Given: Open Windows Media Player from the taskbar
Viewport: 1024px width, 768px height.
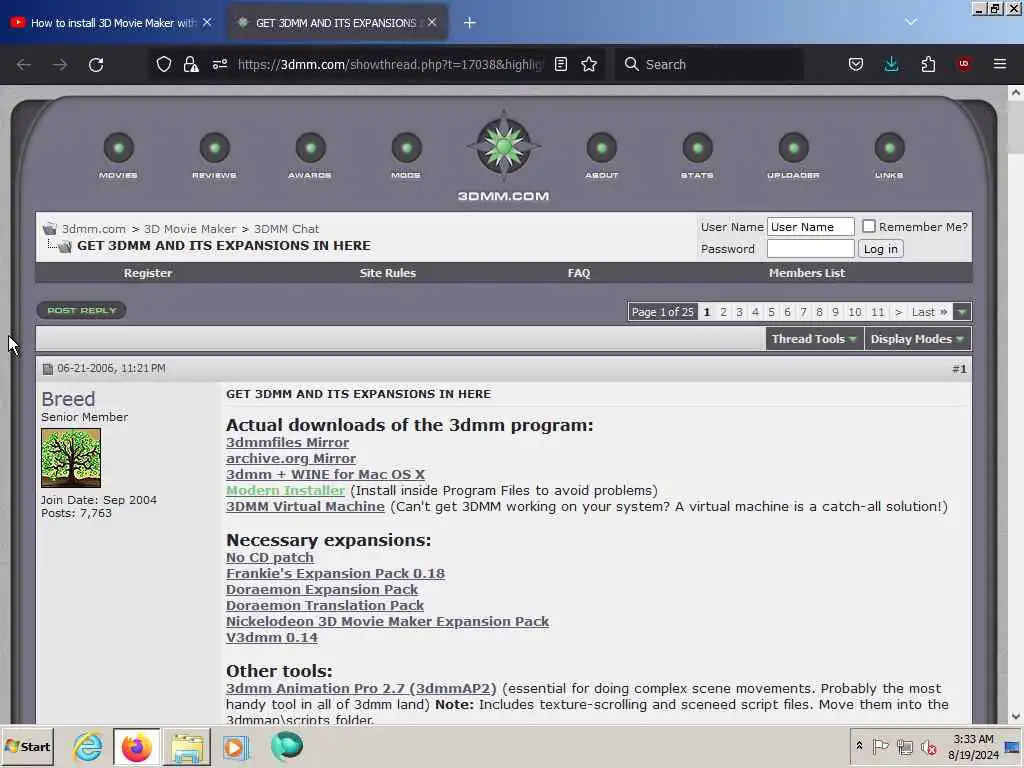Looking at the screenshot, I should (x=236, y=746).
